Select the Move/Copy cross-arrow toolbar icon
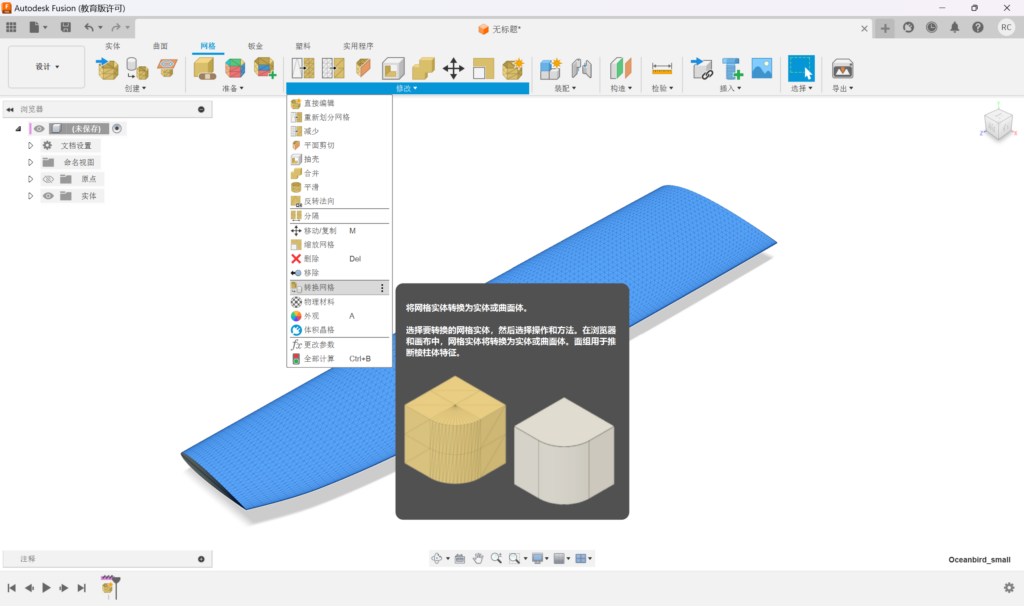The width and height of the screenshot is (1024, 606). (x=453, y=68)
